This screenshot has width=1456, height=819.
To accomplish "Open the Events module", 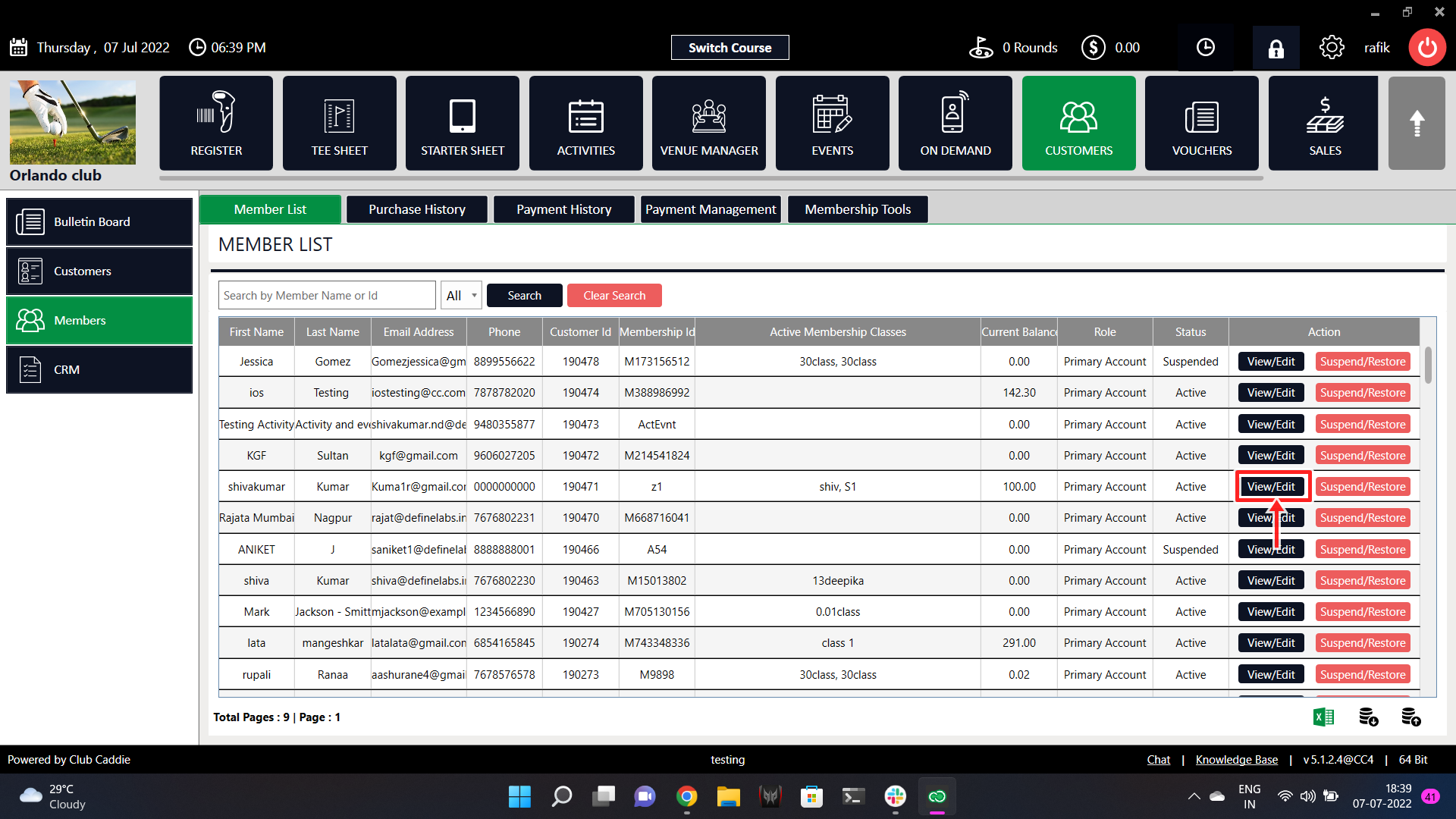I will [x=832, y=123].
